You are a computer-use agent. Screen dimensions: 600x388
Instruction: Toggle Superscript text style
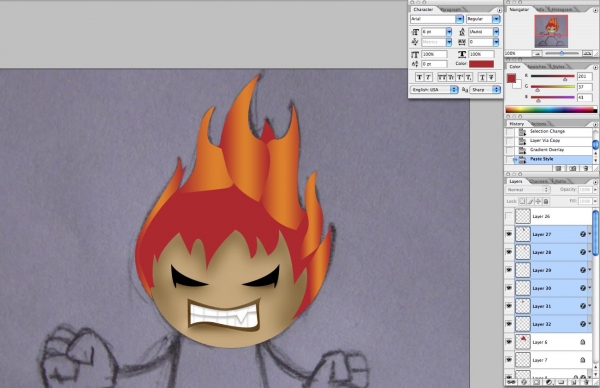(460, 77)
